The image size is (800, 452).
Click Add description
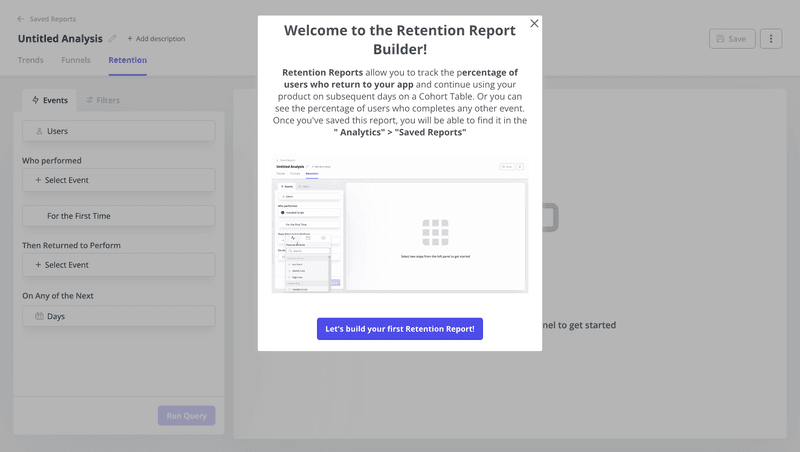coord(156,39)
